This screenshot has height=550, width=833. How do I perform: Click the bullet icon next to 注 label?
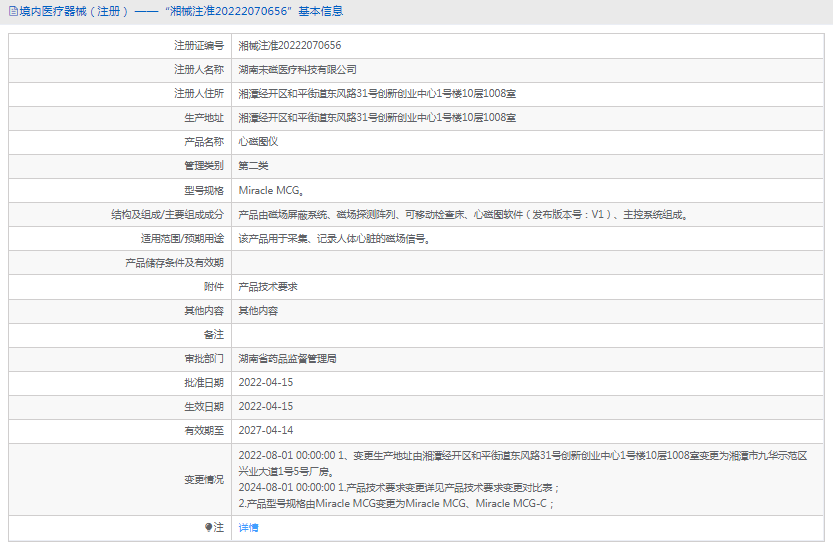tap(208, 527)
